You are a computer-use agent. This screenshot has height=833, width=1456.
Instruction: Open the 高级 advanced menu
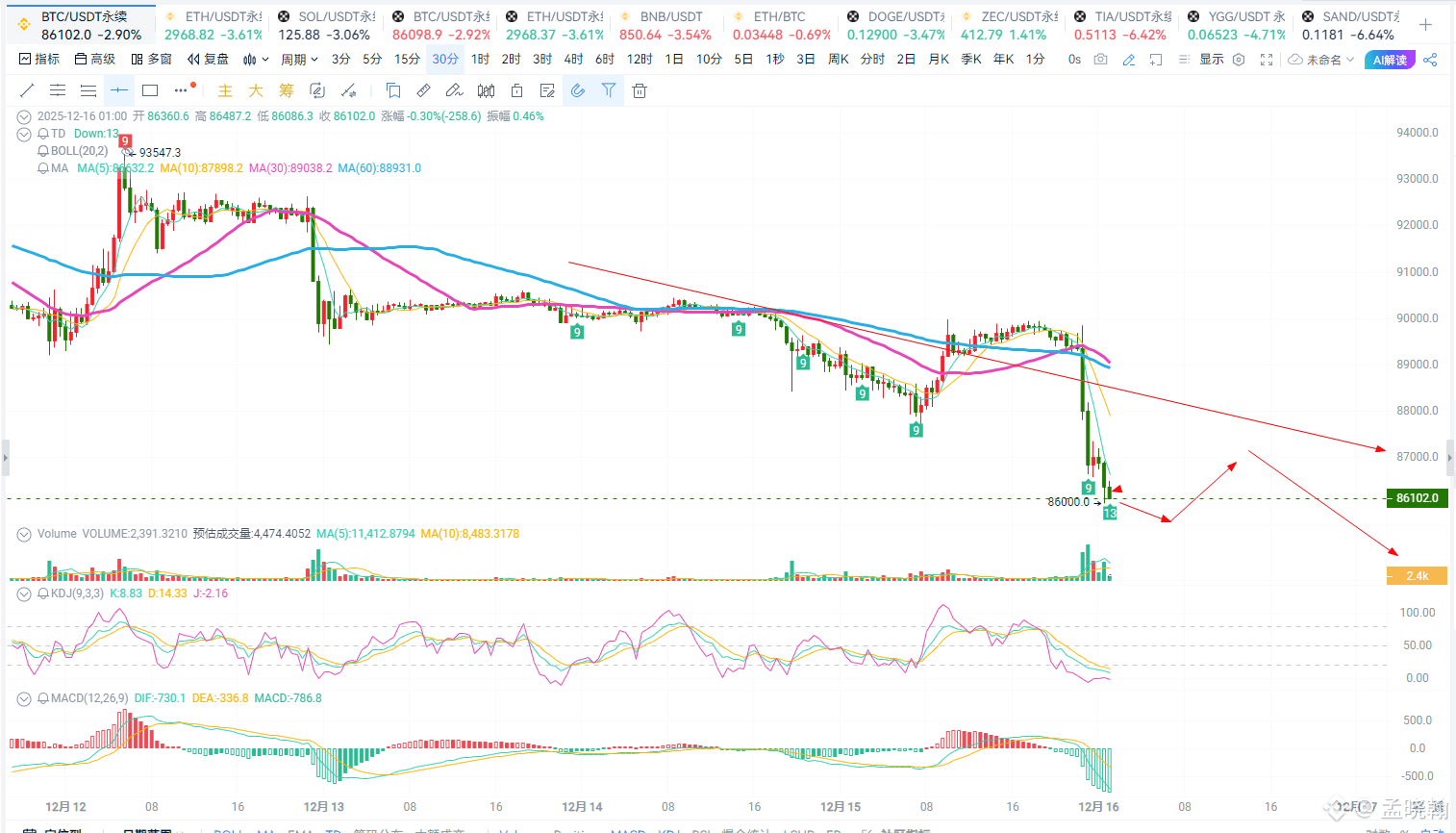tap(95, 60)
